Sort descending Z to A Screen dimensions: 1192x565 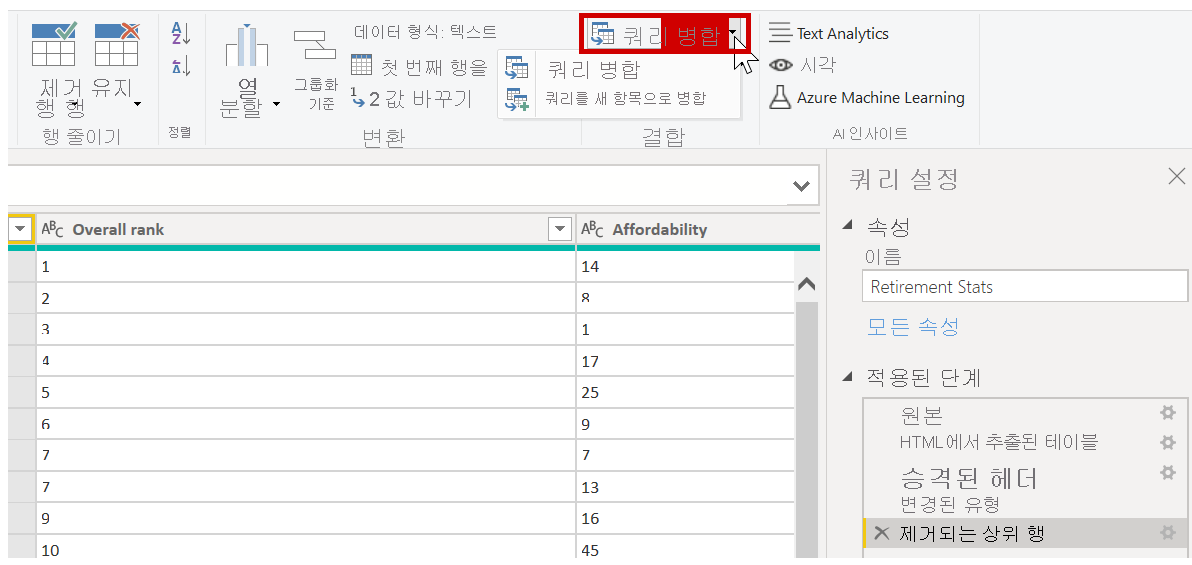coord(181,66)
